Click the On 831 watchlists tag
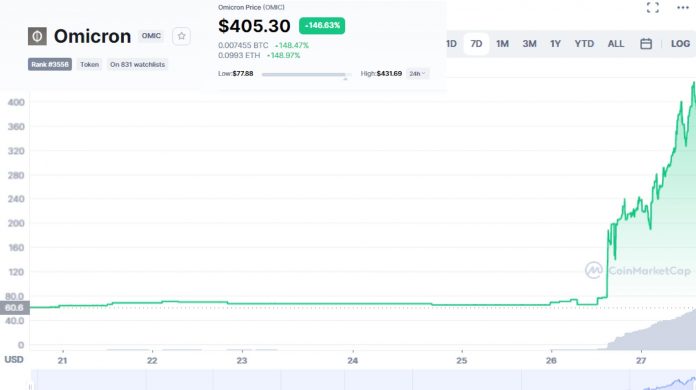This screenshot has width=696, height=390. 137,64
